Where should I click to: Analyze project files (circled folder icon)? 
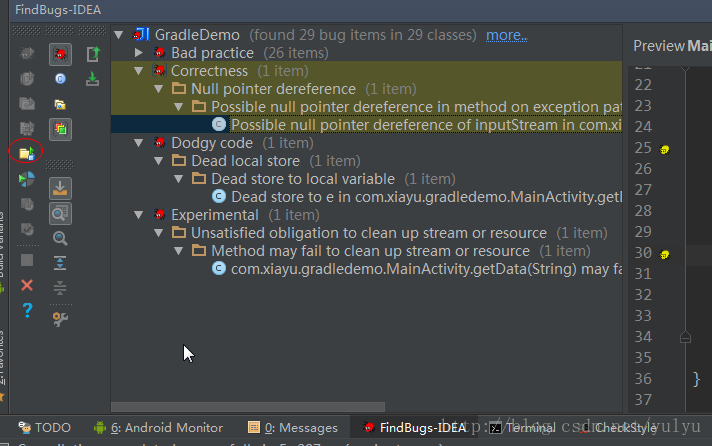click(27, 154)
